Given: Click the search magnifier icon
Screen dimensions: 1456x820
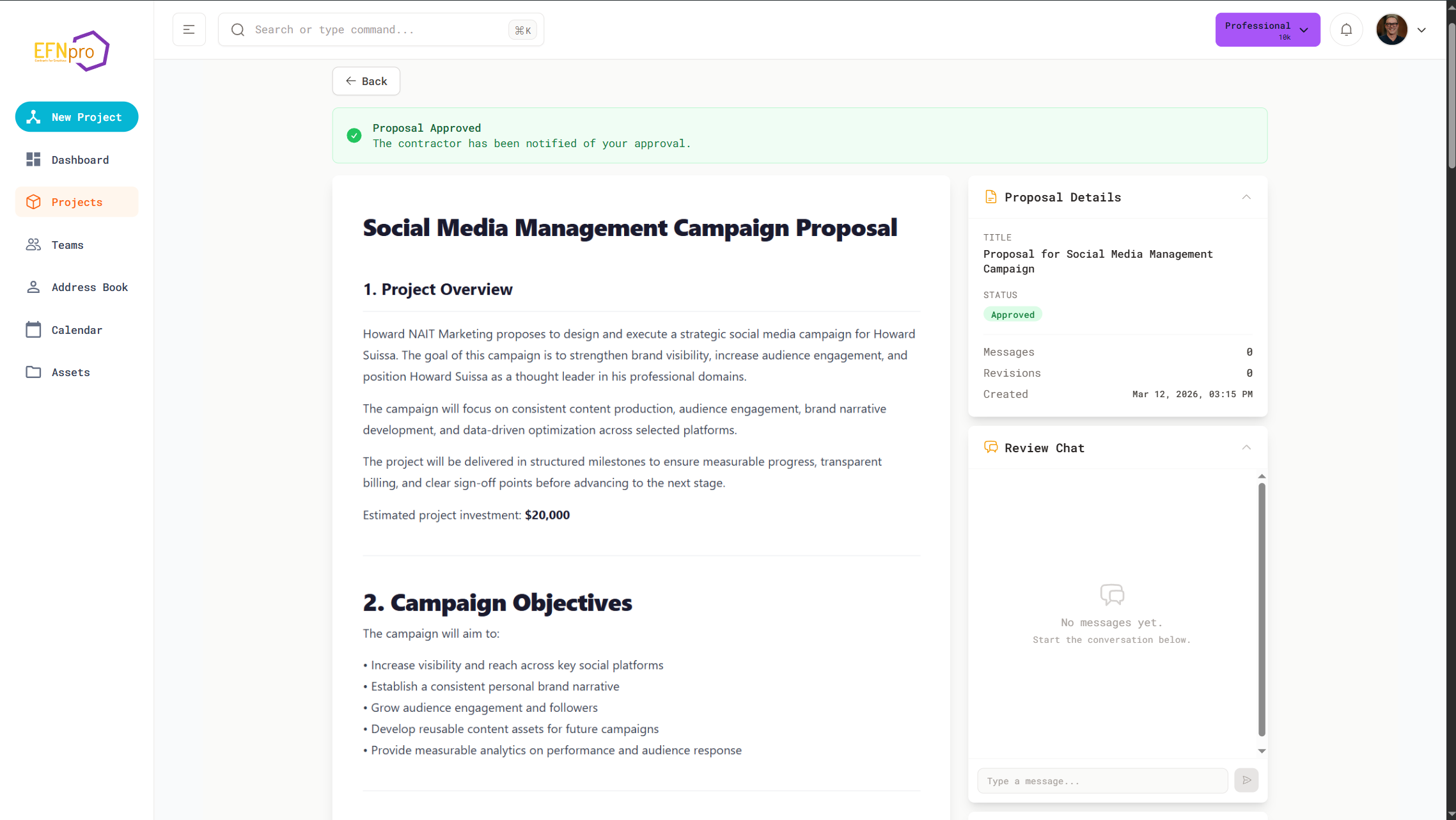Looking at the screenshot, I should tap(238, 29).
